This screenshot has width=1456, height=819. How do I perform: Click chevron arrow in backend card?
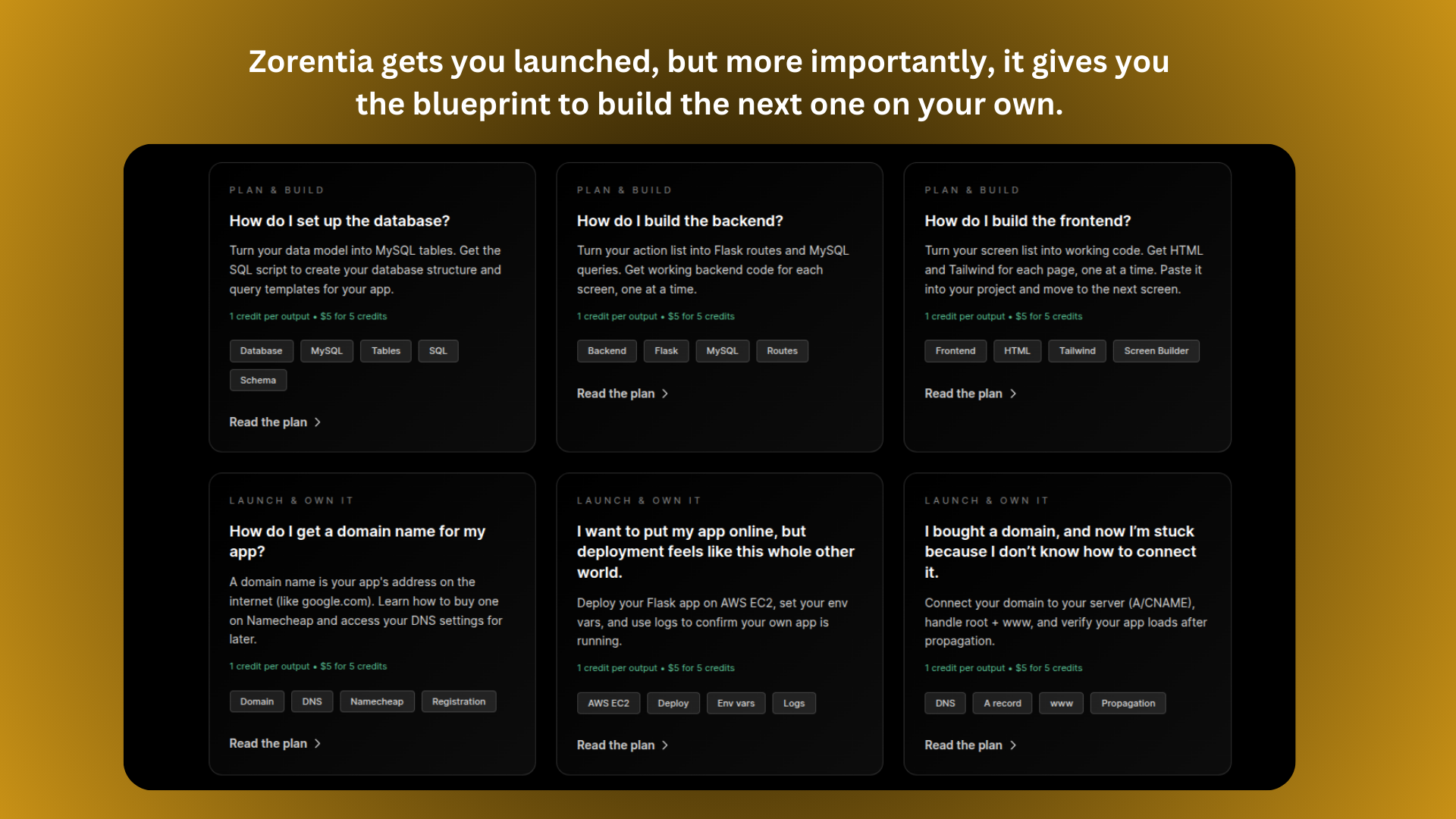click(665, 394)
